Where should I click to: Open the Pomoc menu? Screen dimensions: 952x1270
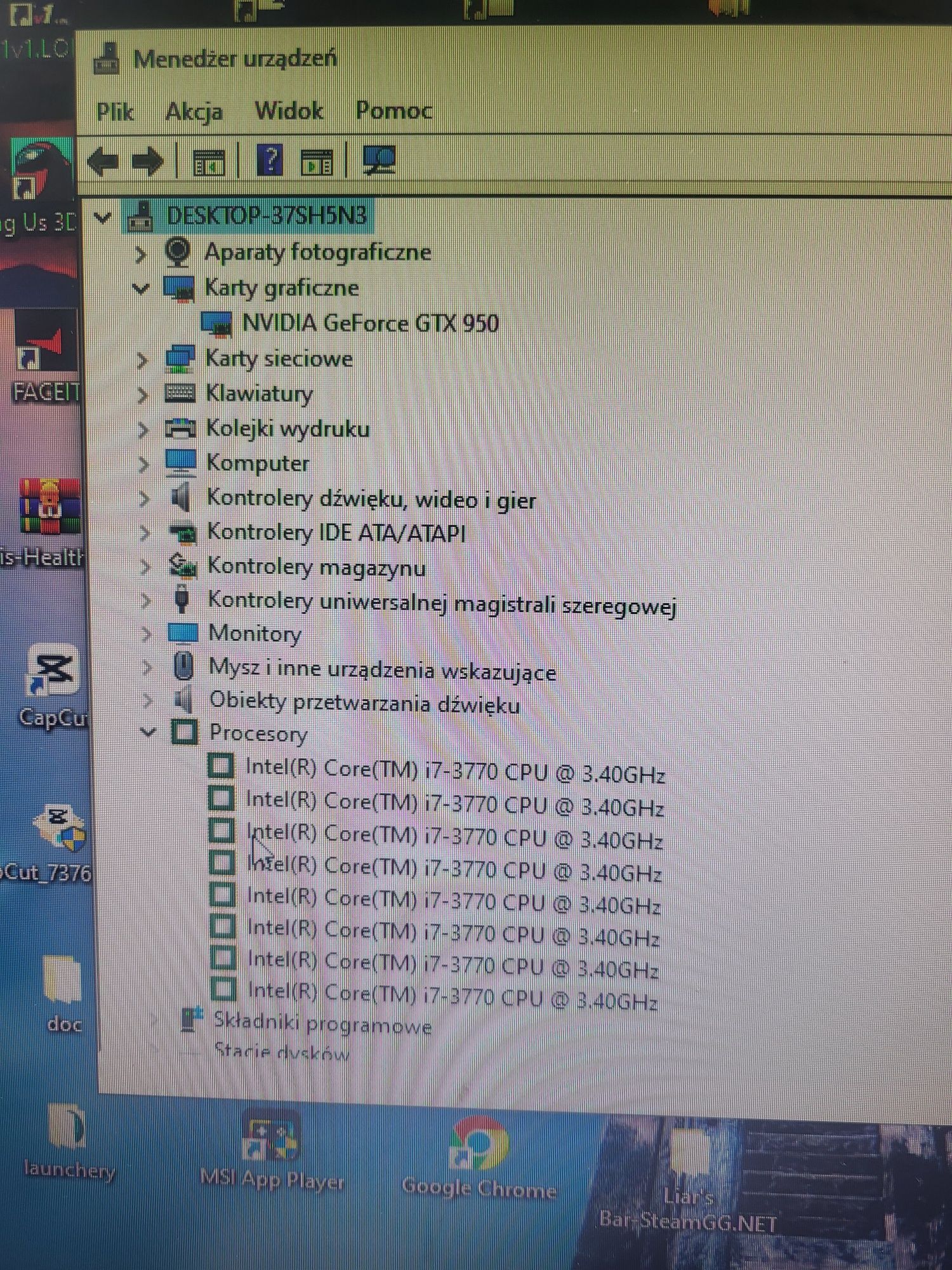(393, 110)
